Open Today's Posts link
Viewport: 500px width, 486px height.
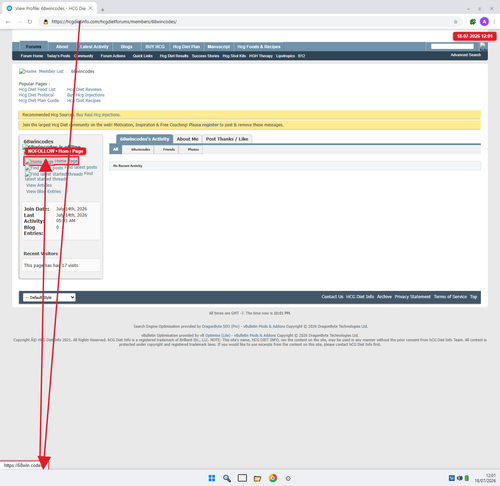(x=58, y=56)
